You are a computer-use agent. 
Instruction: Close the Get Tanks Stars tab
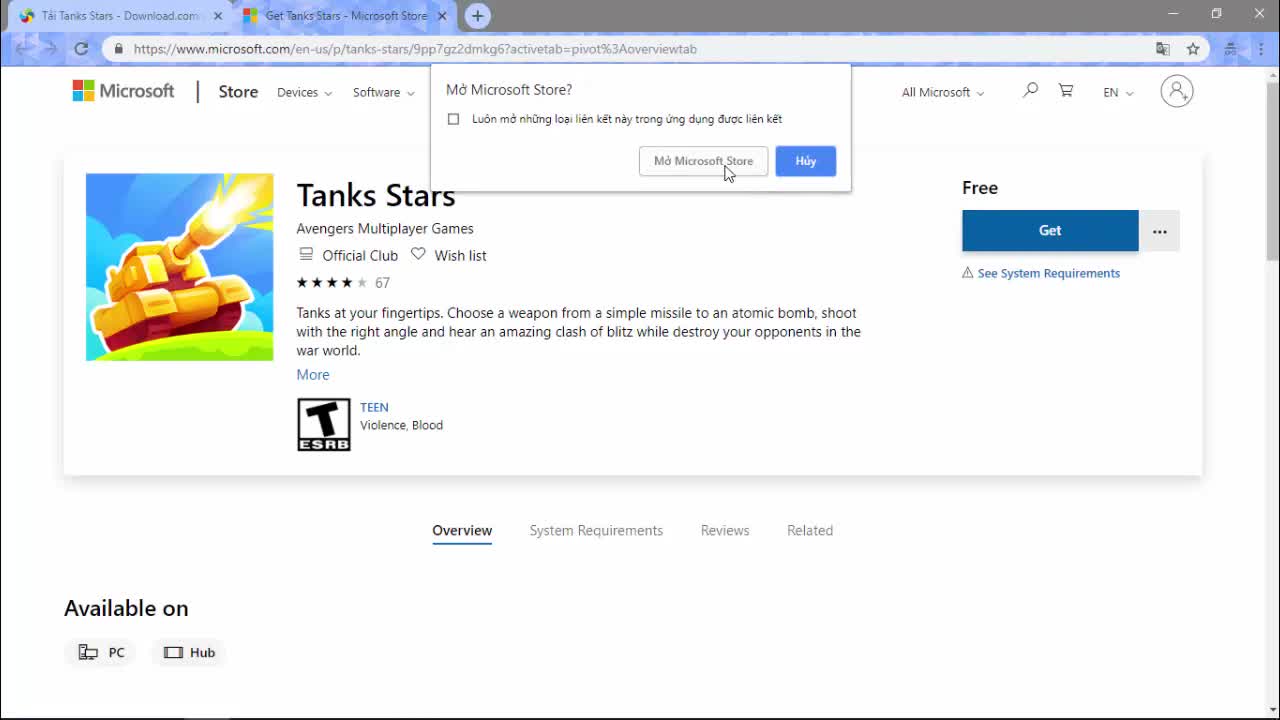[442, 16]
